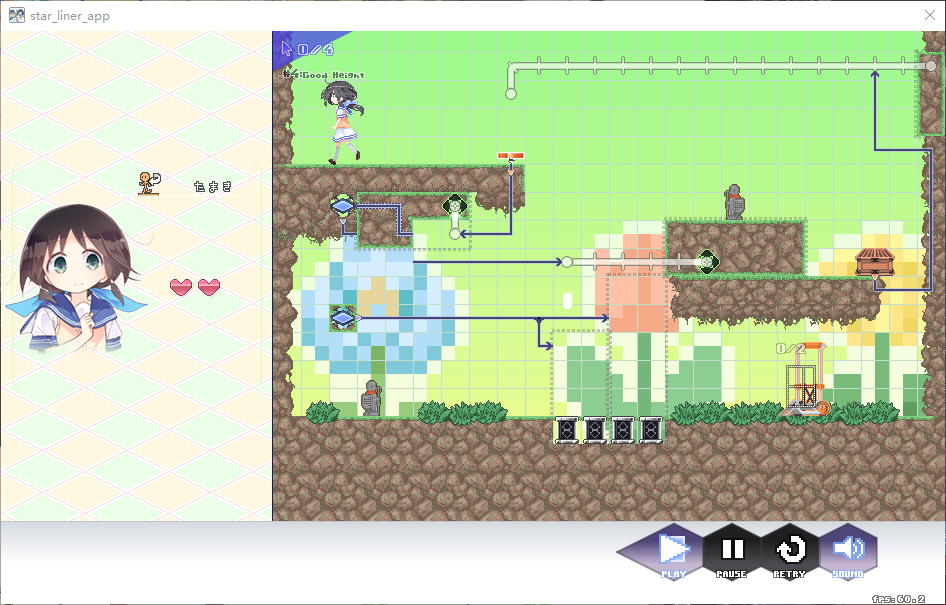This screenshot has height=605, width=946.
Task: Click the white capsule floating over the flower
Action: click(x=567, y=300)
